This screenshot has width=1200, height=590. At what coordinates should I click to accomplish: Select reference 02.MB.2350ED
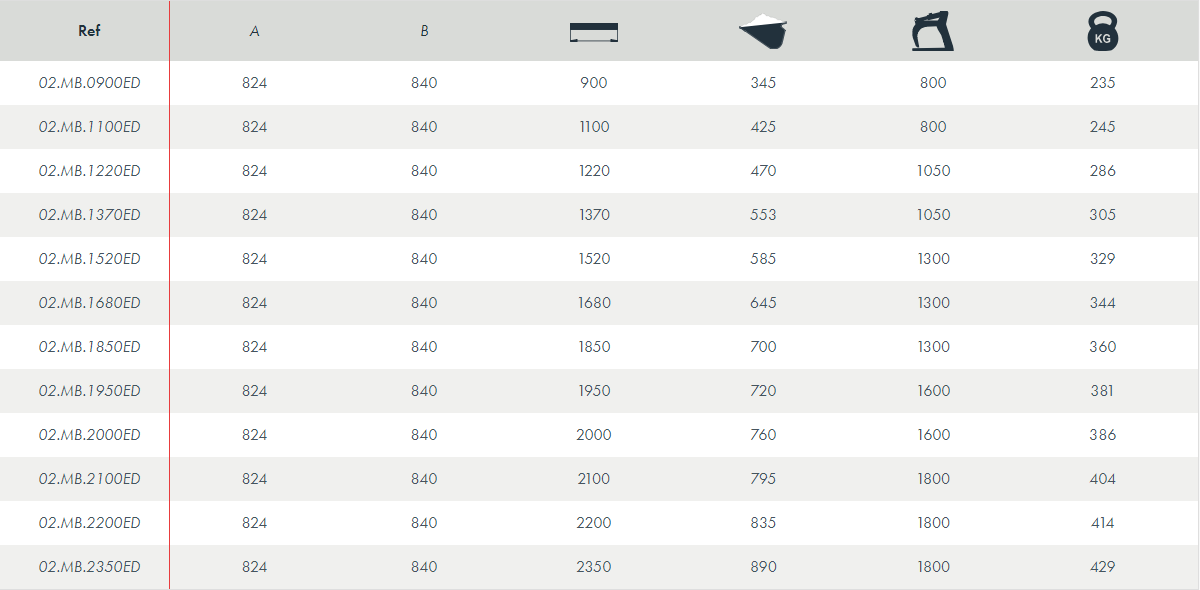tap(89, 567)
